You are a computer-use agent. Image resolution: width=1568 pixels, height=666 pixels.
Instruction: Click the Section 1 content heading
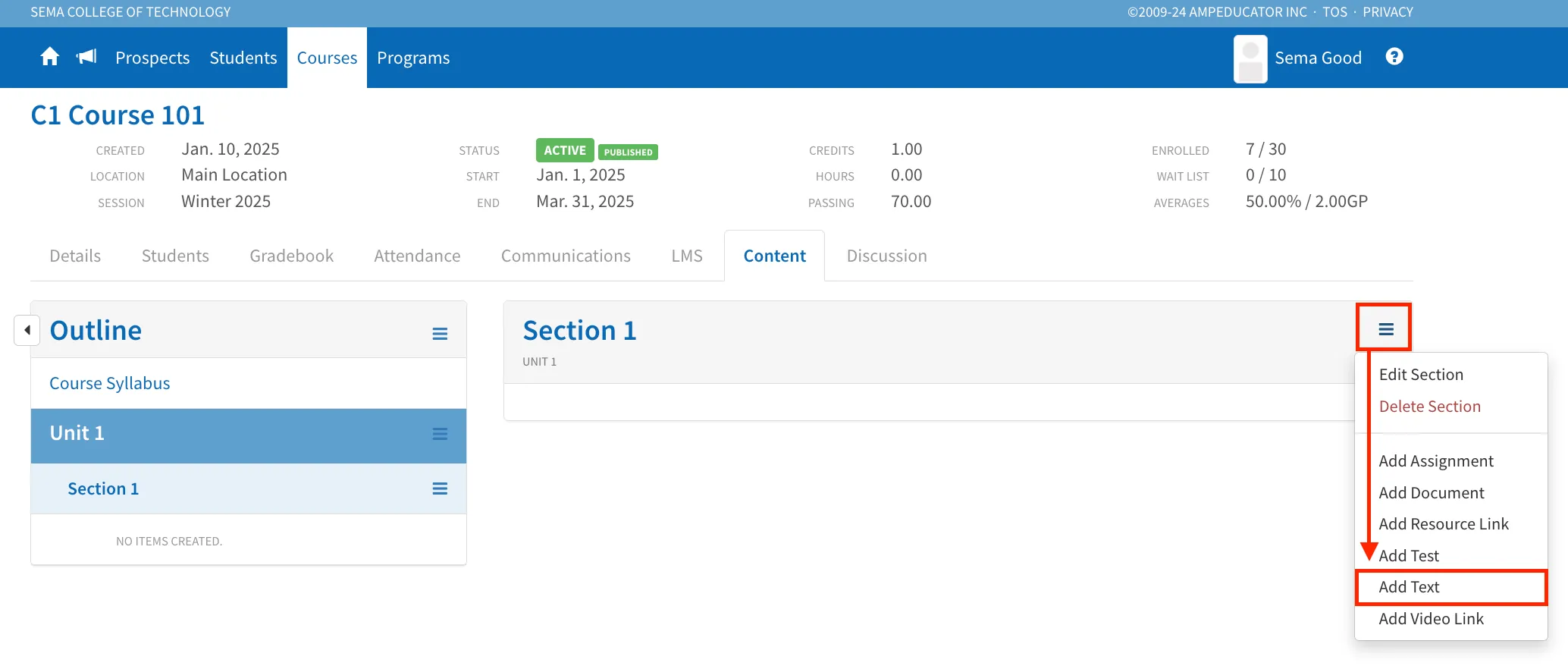tap(579, 331)
